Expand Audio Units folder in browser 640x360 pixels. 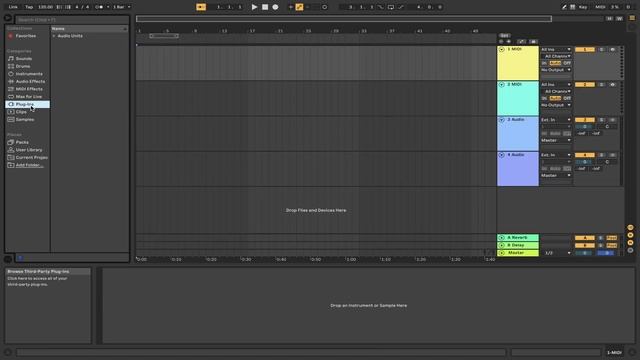(53, 36)
